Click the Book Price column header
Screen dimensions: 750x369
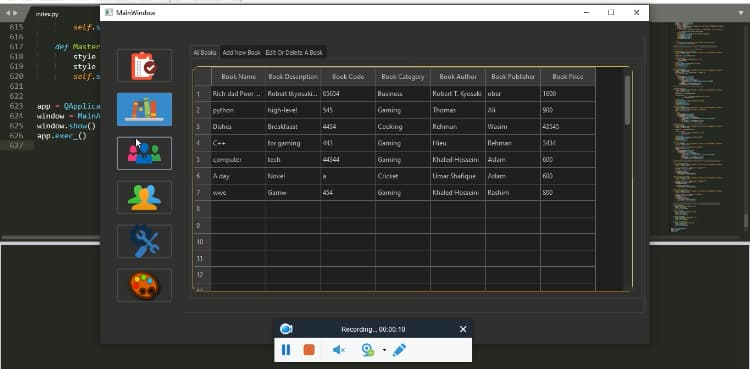pos(568,77)
